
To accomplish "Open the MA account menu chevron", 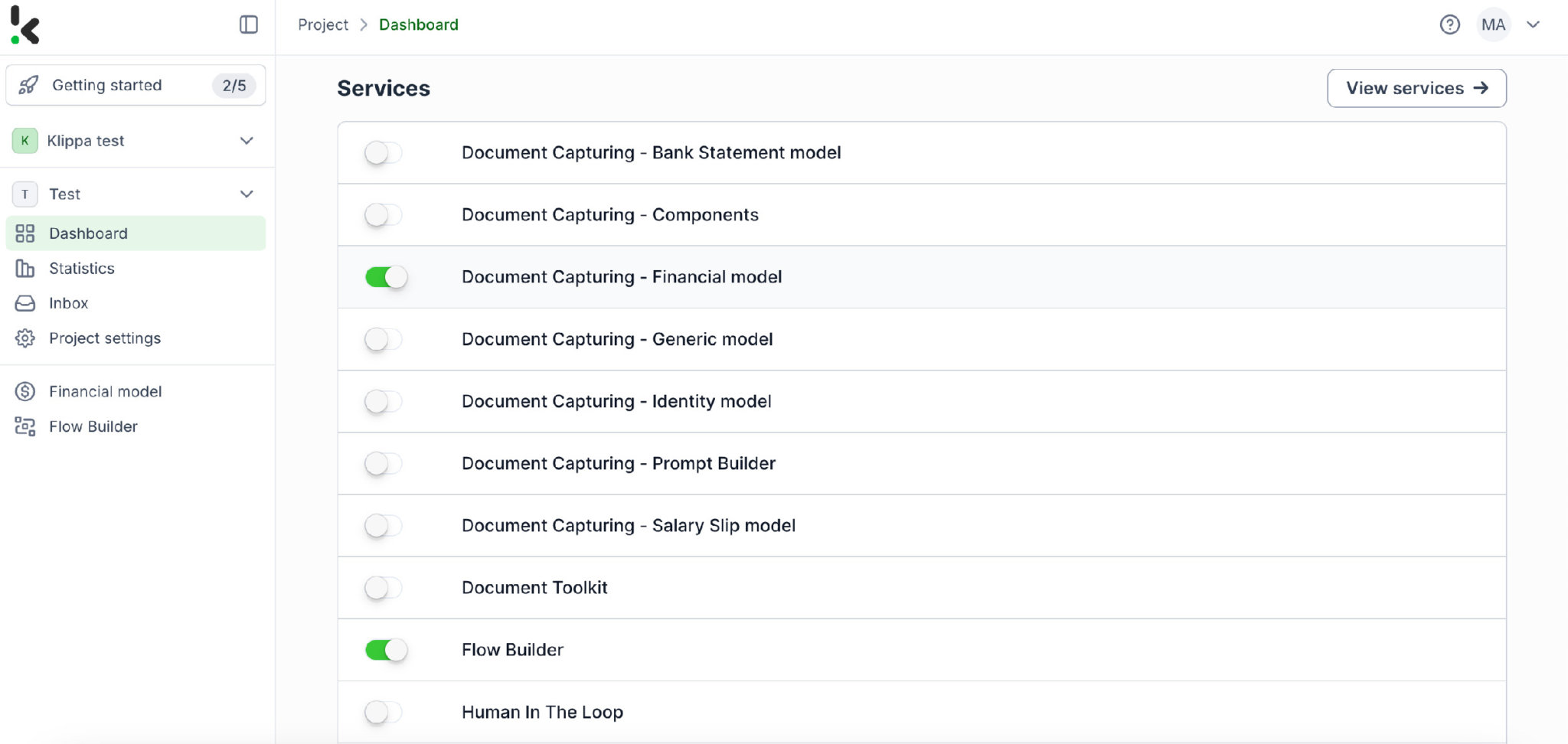I will 1534,24.
